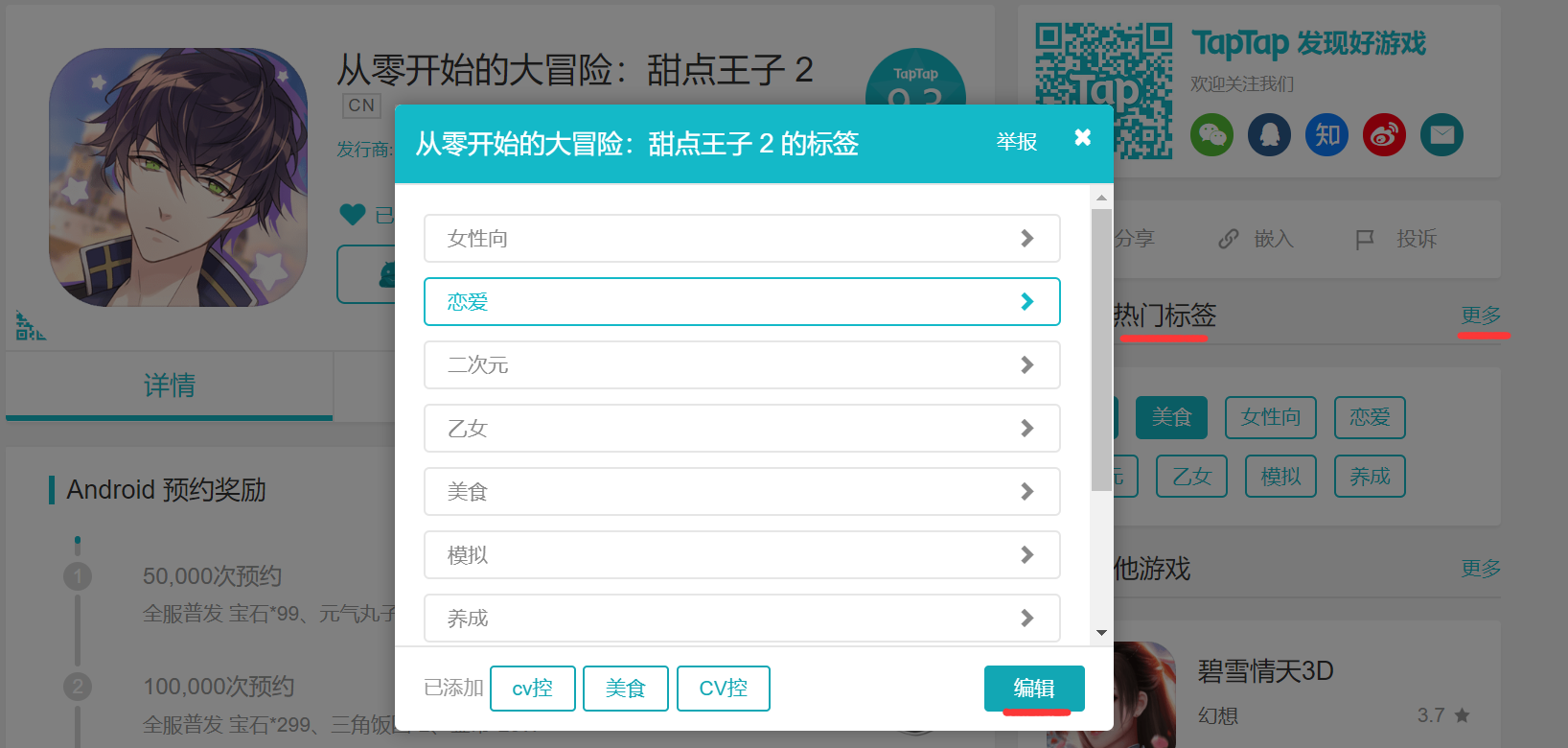Screen dimensions: 1568x748
Task: Click 更多 next to 热门标签
Action: point(1481,315)
